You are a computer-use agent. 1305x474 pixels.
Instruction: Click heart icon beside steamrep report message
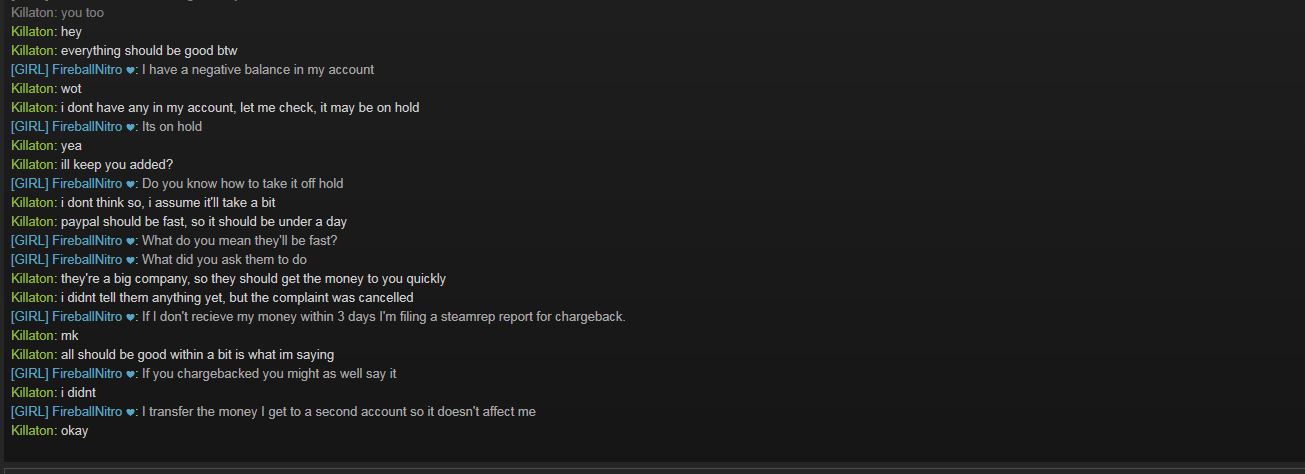tap(131, 317)
